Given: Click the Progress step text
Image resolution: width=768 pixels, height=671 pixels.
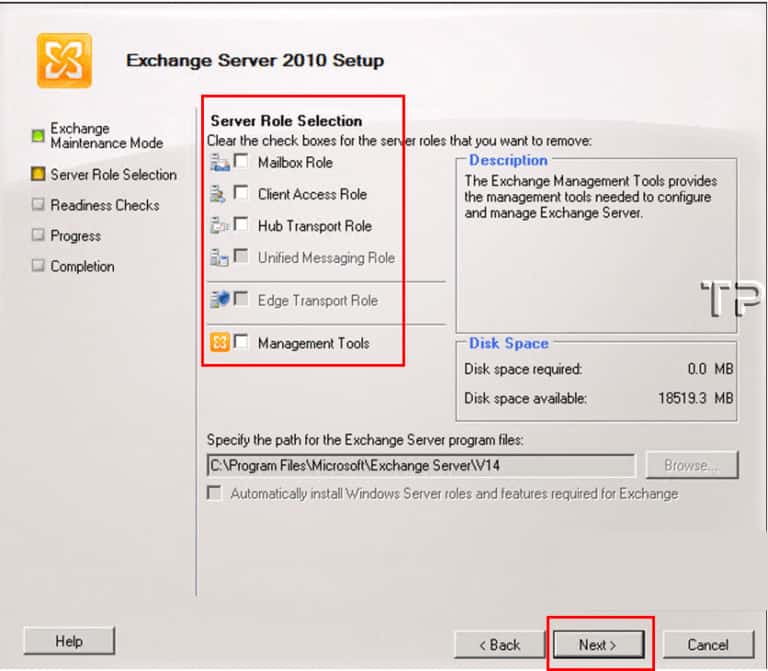Looking at the screenshot, I should coord(75,236).
